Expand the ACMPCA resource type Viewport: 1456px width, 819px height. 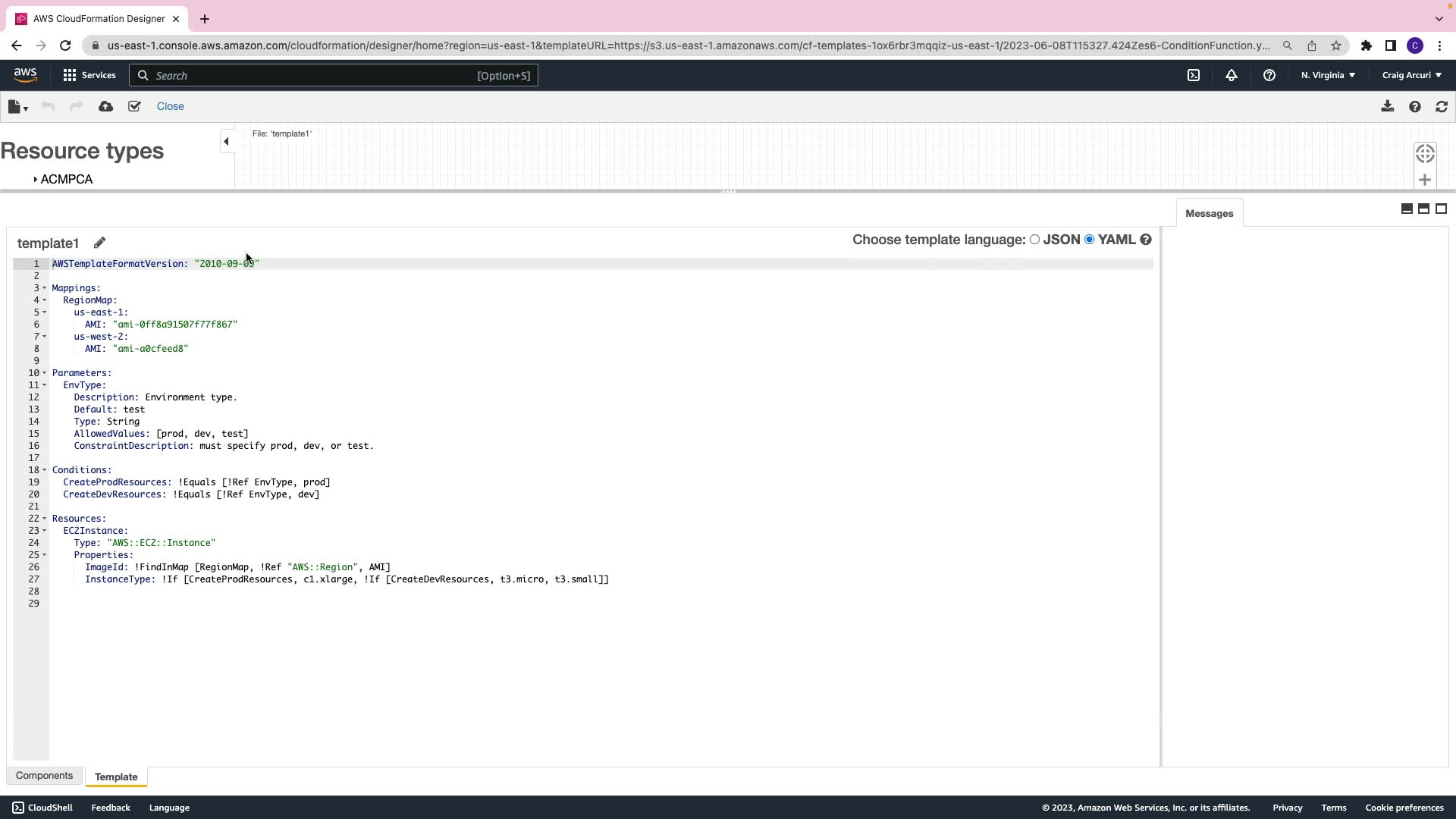36,180
